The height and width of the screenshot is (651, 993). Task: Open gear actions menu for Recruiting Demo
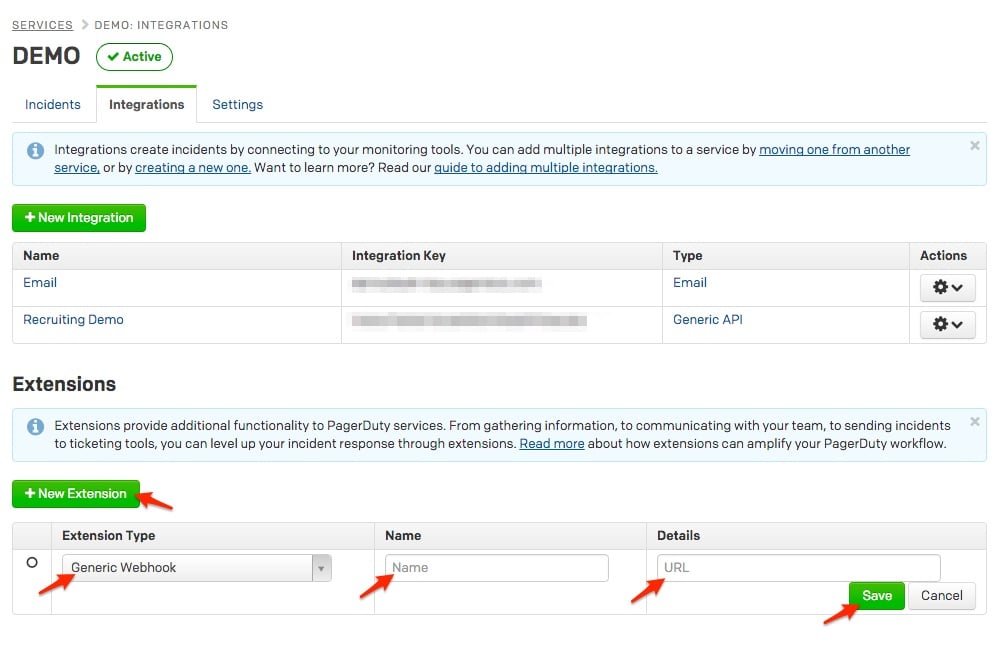947,324
